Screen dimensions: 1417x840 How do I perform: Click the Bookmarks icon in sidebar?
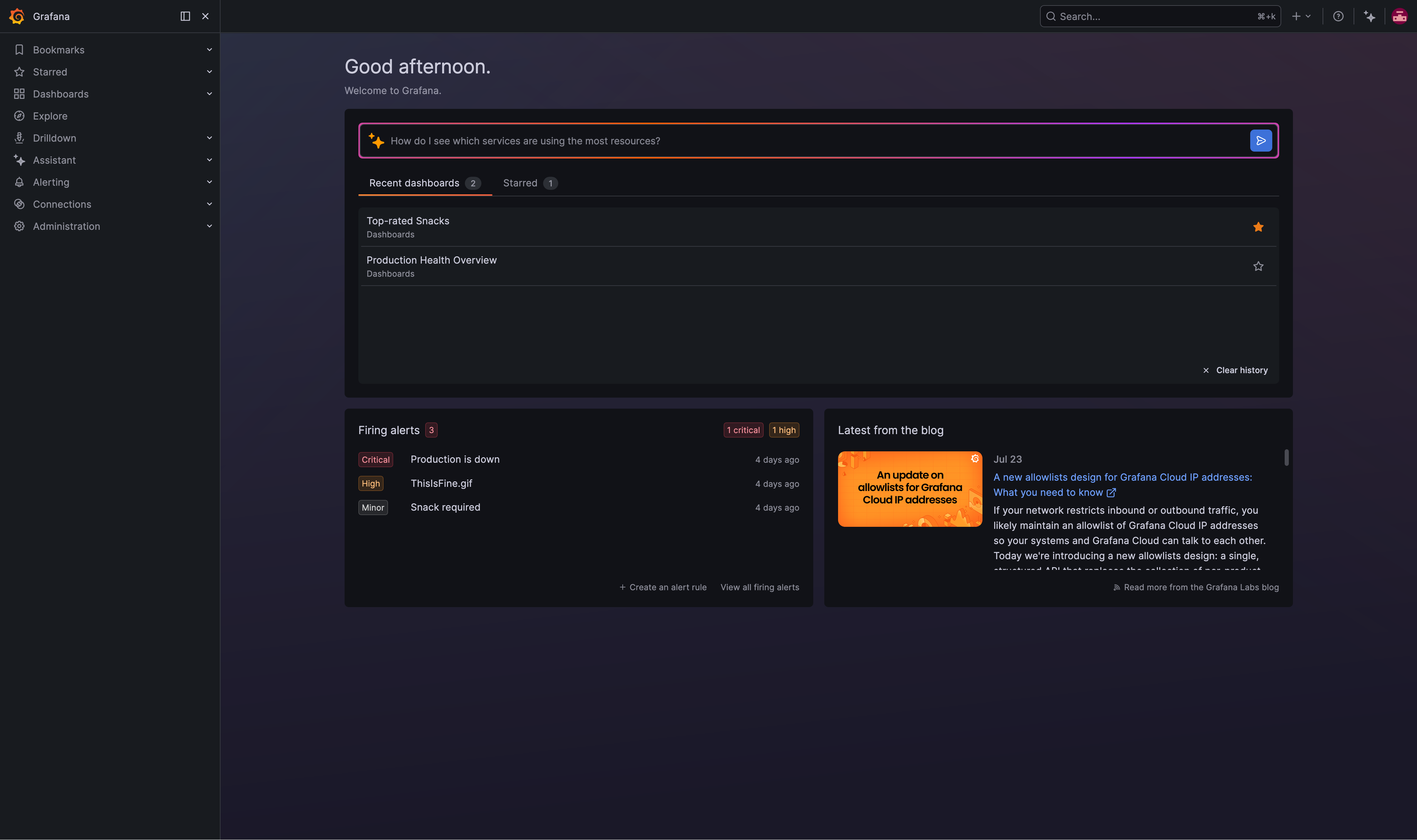tap(19, 50)
